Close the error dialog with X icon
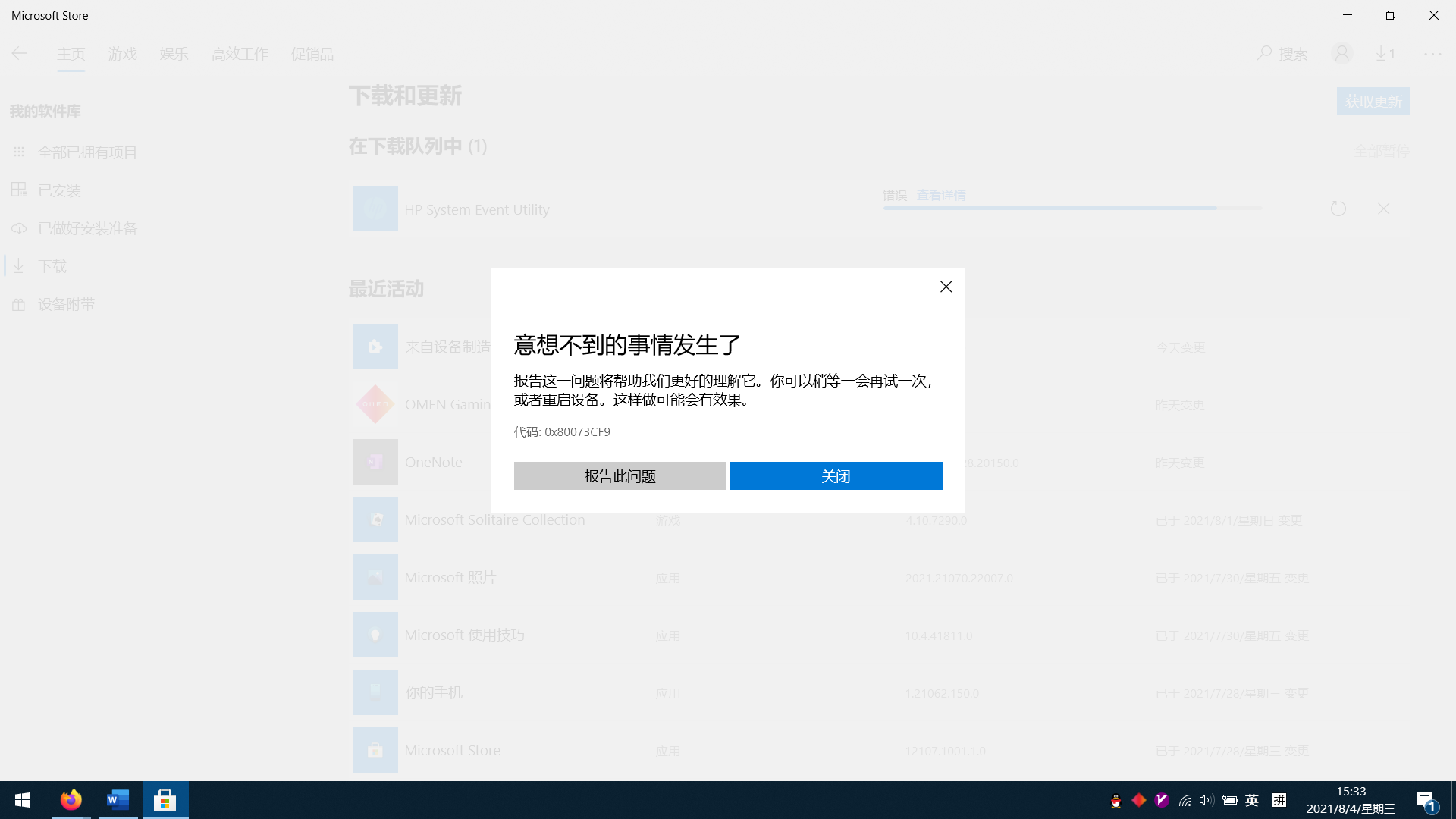 [x=946, y=287]
